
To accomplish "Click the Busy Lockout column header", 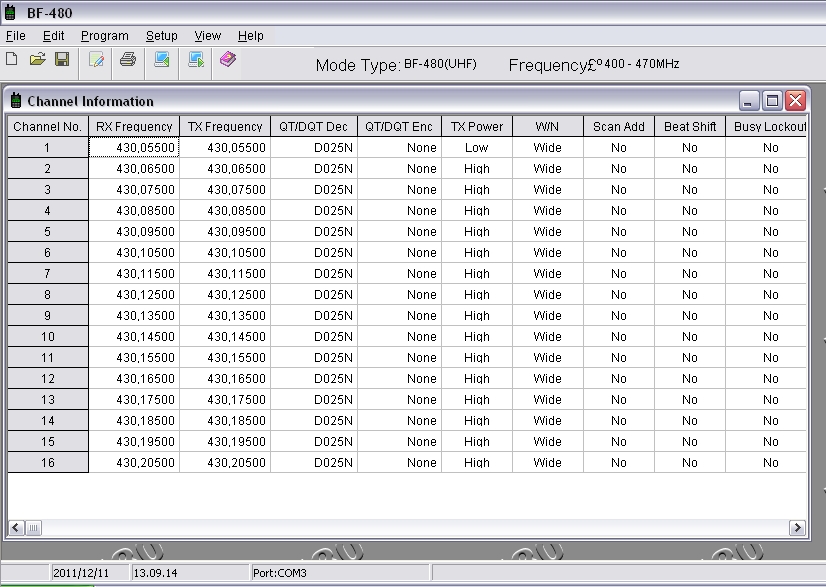I will pos(766,126).
